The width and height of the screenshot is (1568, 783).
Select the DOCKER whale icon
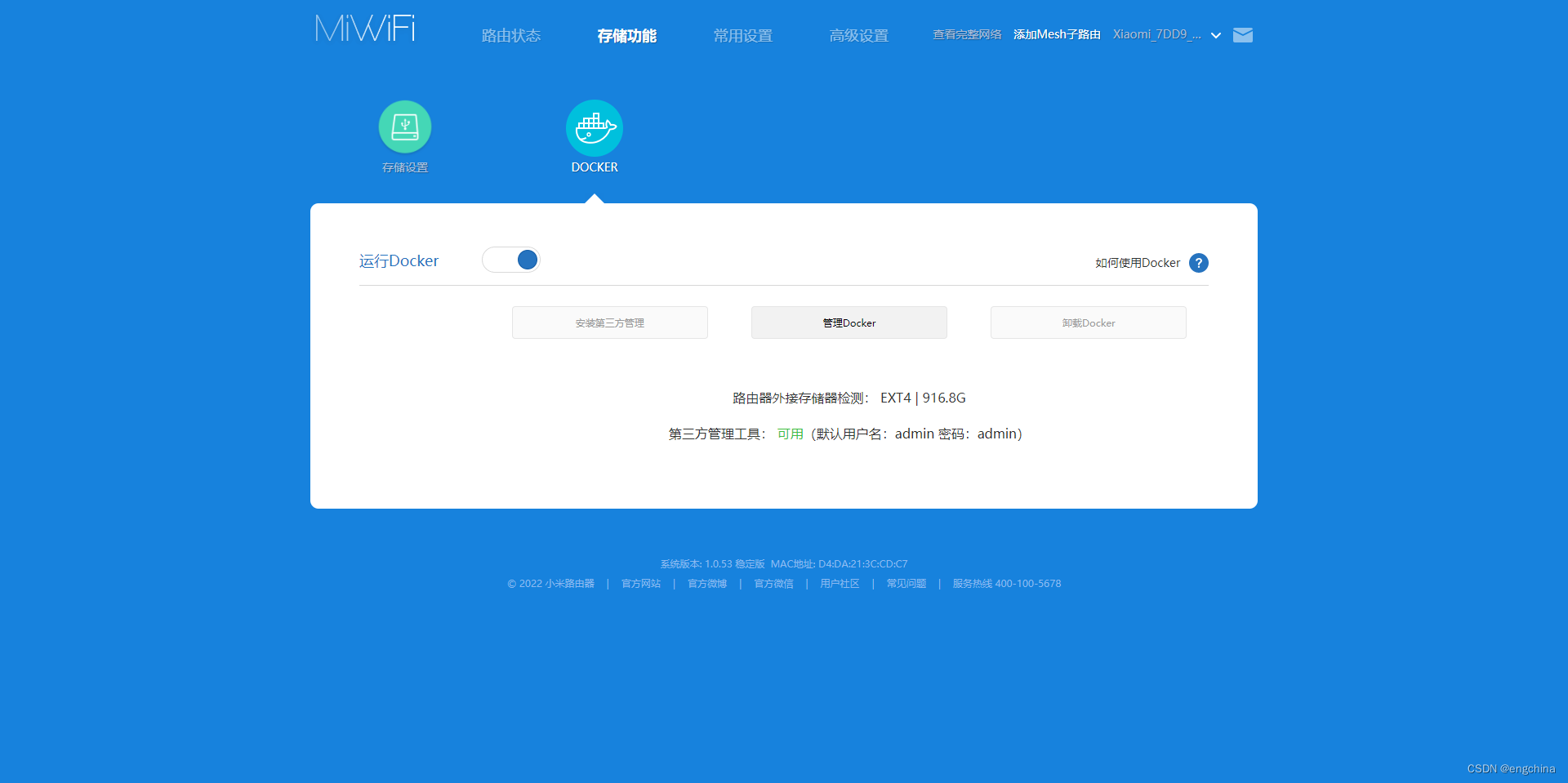[x=595, y=127]
